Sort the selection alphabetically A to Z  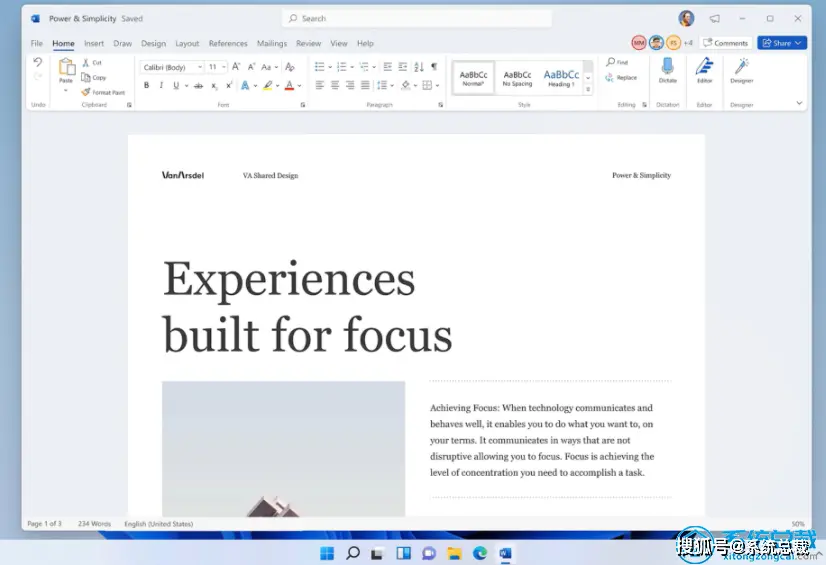pyautogui.click(x=419, y=66)
